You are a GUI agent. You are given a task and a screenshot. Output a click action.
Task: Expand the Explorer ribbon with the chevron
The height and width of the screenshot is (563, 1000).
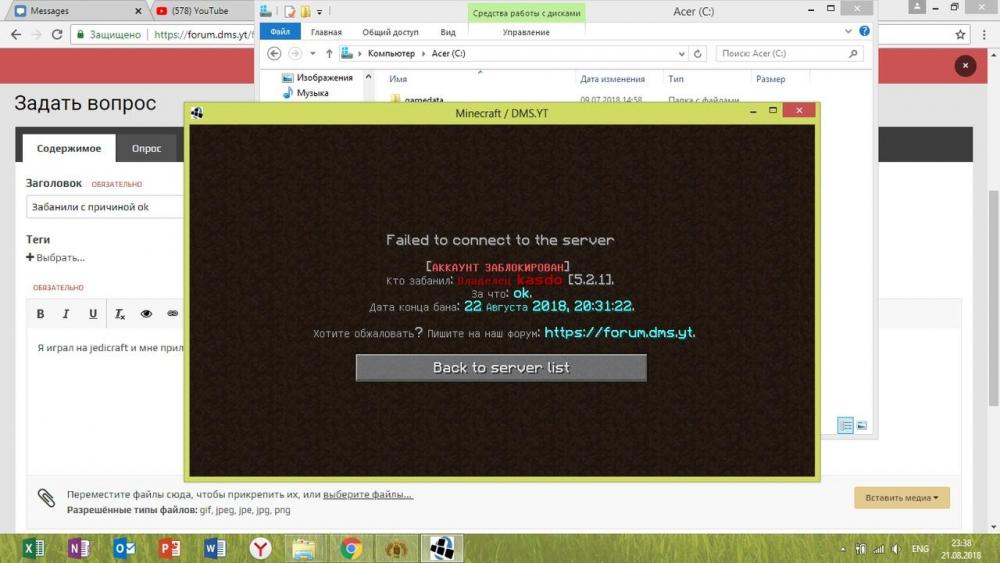coord(849,32)
